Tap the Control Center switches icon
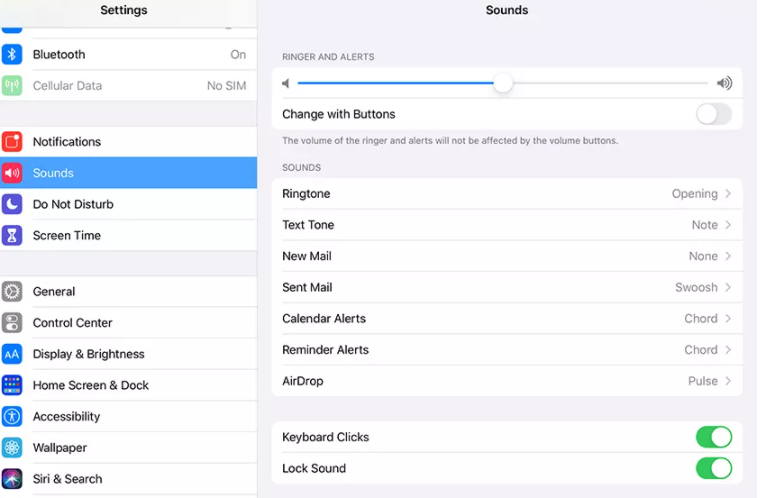 coord(12,322)
